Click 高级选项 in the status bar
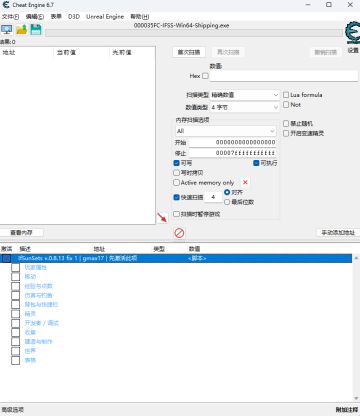 coord(13,410)
